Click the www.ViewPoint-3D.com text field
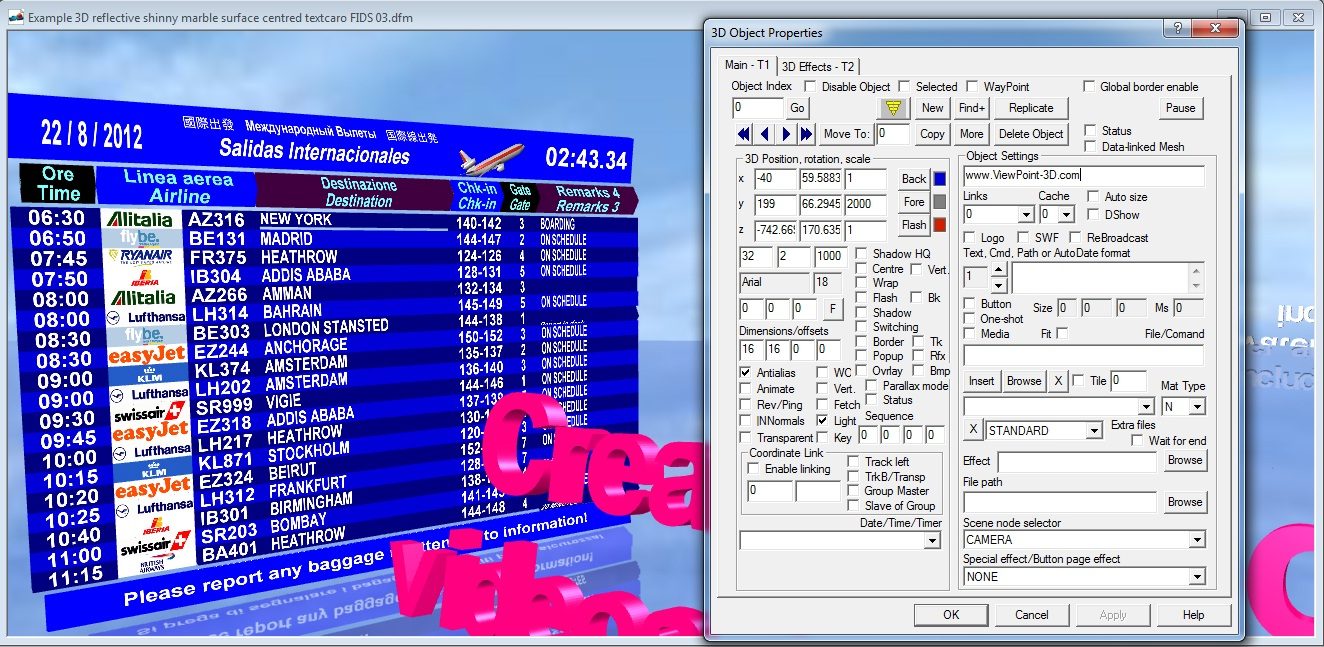Viewport: 1324px width, 647px height. pyautogui.click(x=1084, y=175)
